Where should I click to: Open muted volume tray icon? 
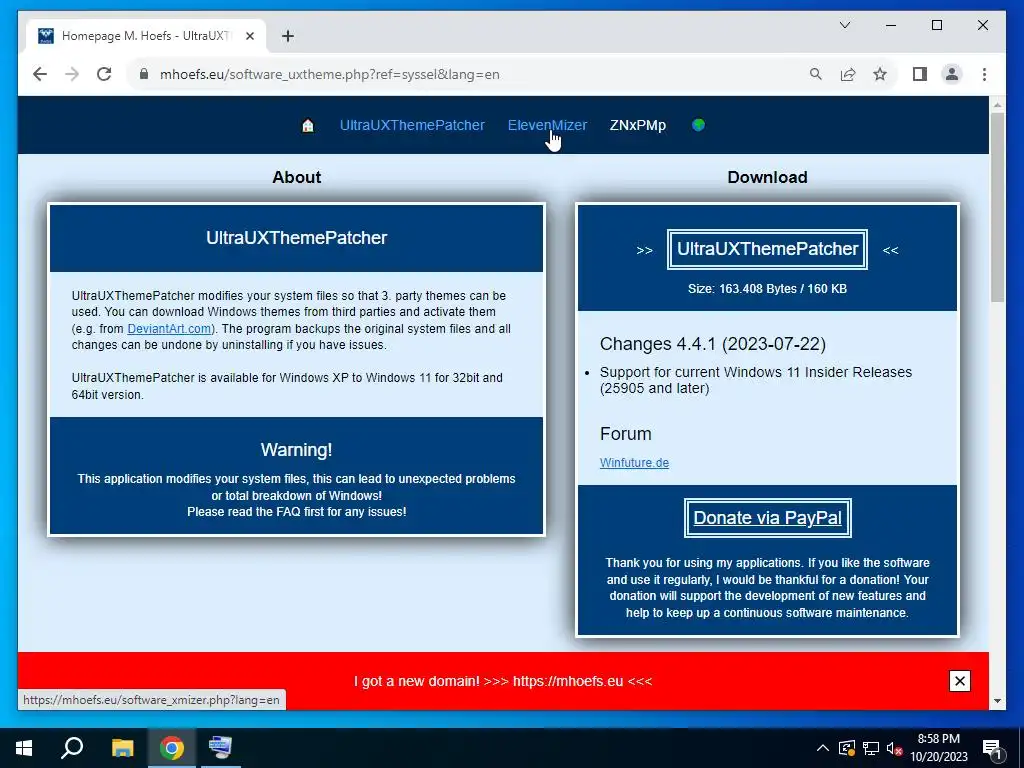[x=894, y=748]
